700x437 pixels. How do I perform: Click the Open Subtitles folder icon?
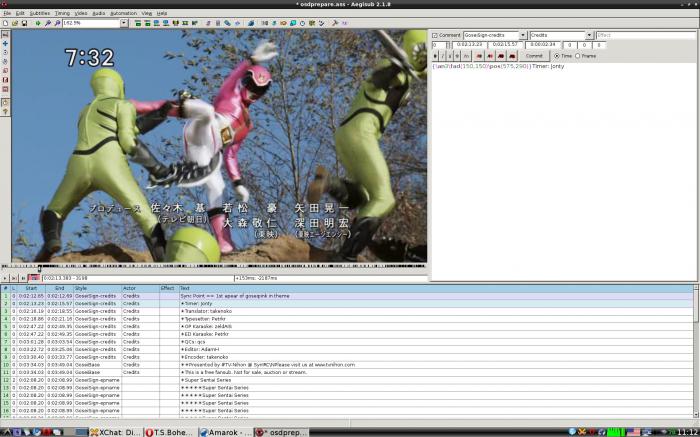coord(15,23)
